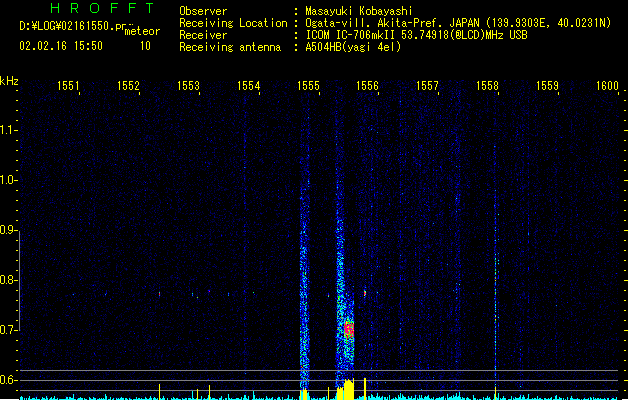Click the Ogata-vill. Akita-Pref. JAPAN location text
This screenshot has height=400, width=629.
[458, 23]
